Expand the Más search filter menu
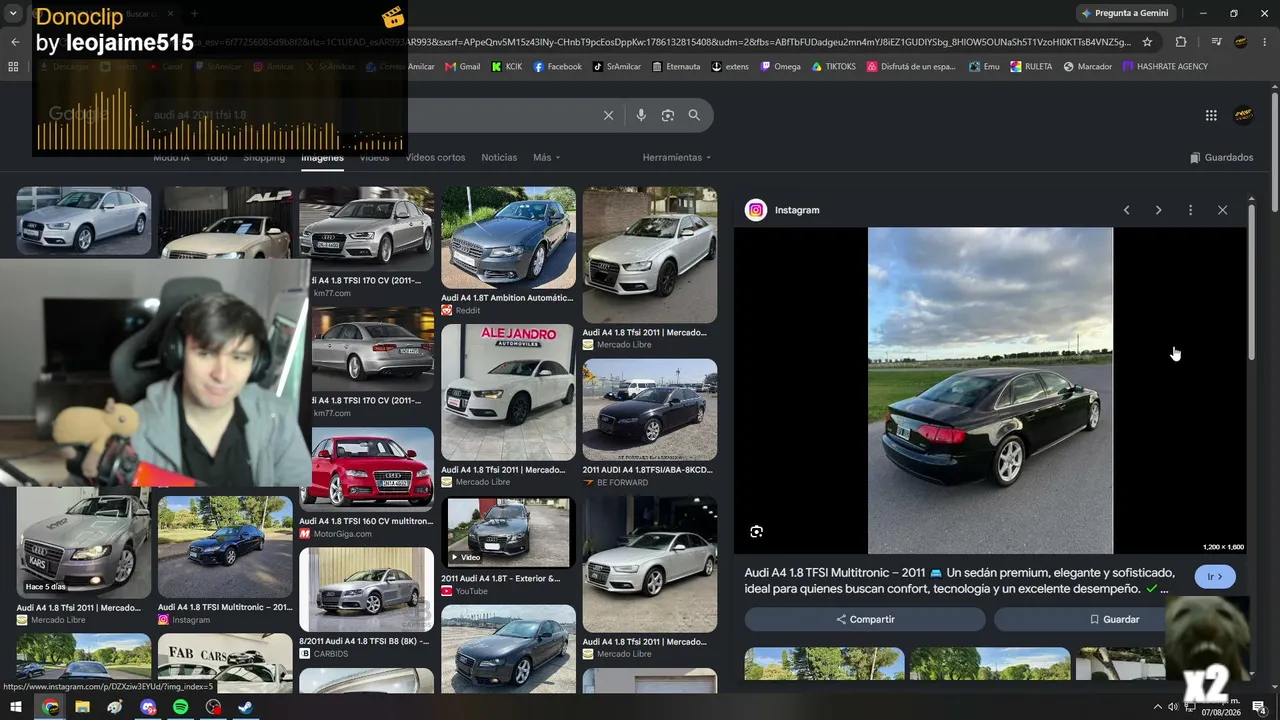This screenshot has height=720, width=1280. tap(546, 157)
